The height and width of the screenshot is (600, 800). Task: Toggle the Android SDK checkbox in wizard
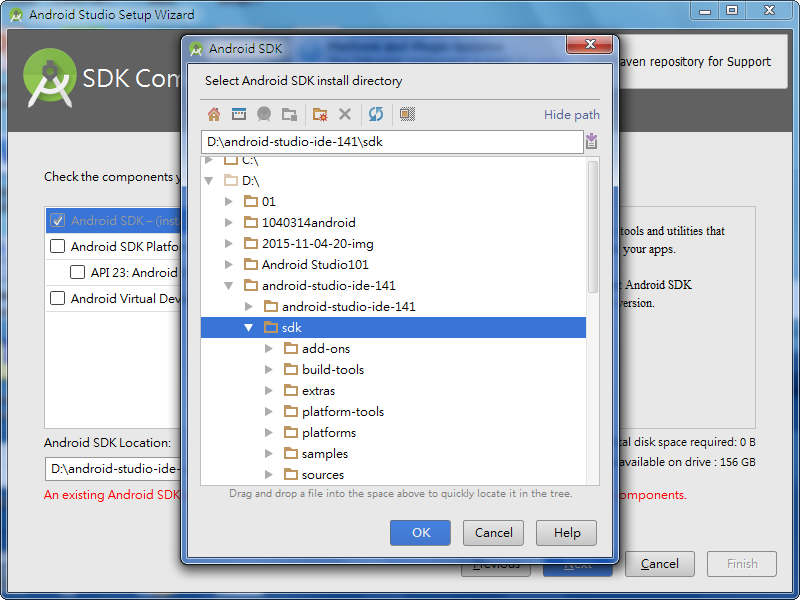tap(57, 220)
